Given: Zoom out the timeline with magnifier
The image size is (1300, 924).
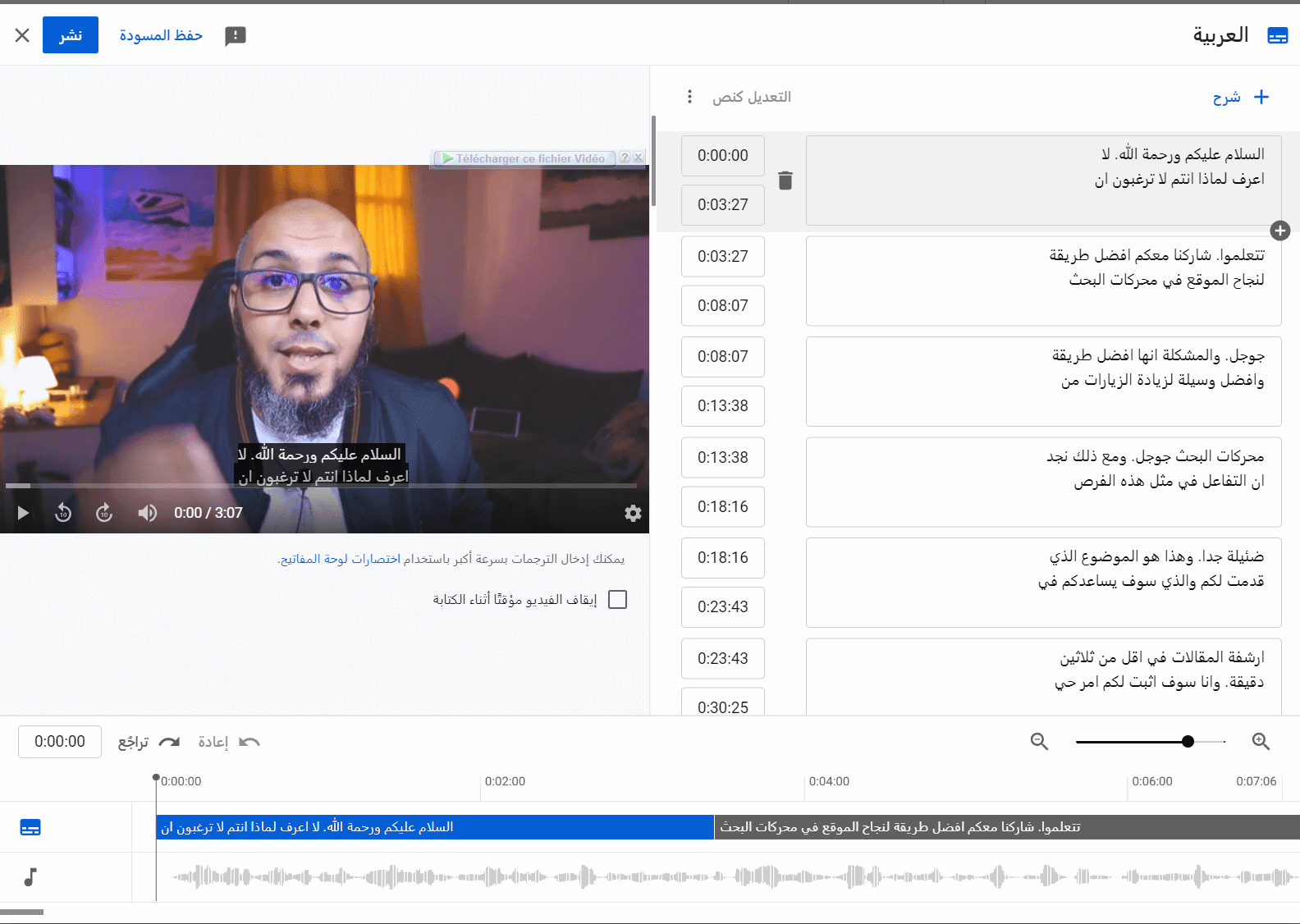Looking at the screenshot, I should (1039, 742).
